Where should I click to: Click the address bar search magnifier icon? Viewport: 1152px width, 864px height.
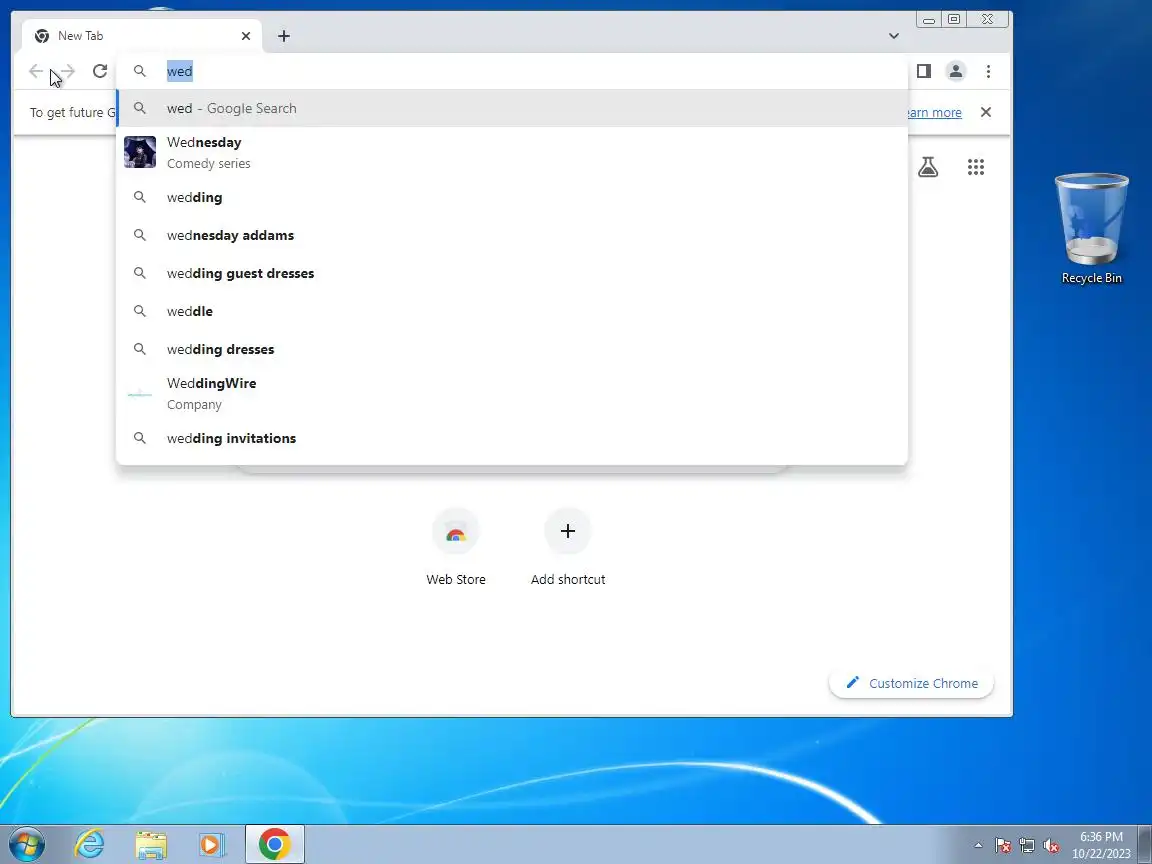pyautogui.click(x=140, y=71)
